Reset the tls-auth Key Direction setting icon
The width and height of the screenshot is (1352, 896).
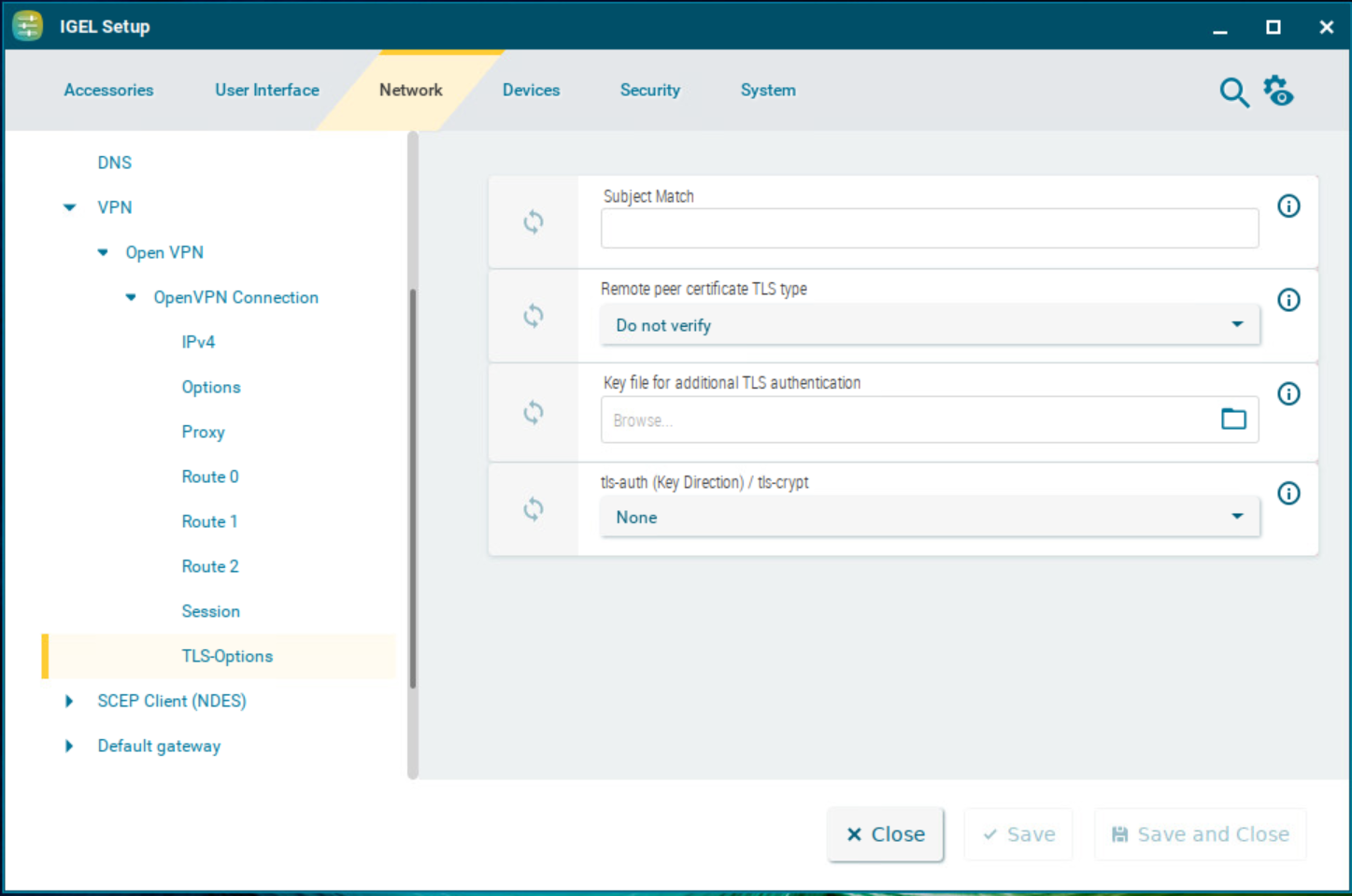[x=533, y=509]
